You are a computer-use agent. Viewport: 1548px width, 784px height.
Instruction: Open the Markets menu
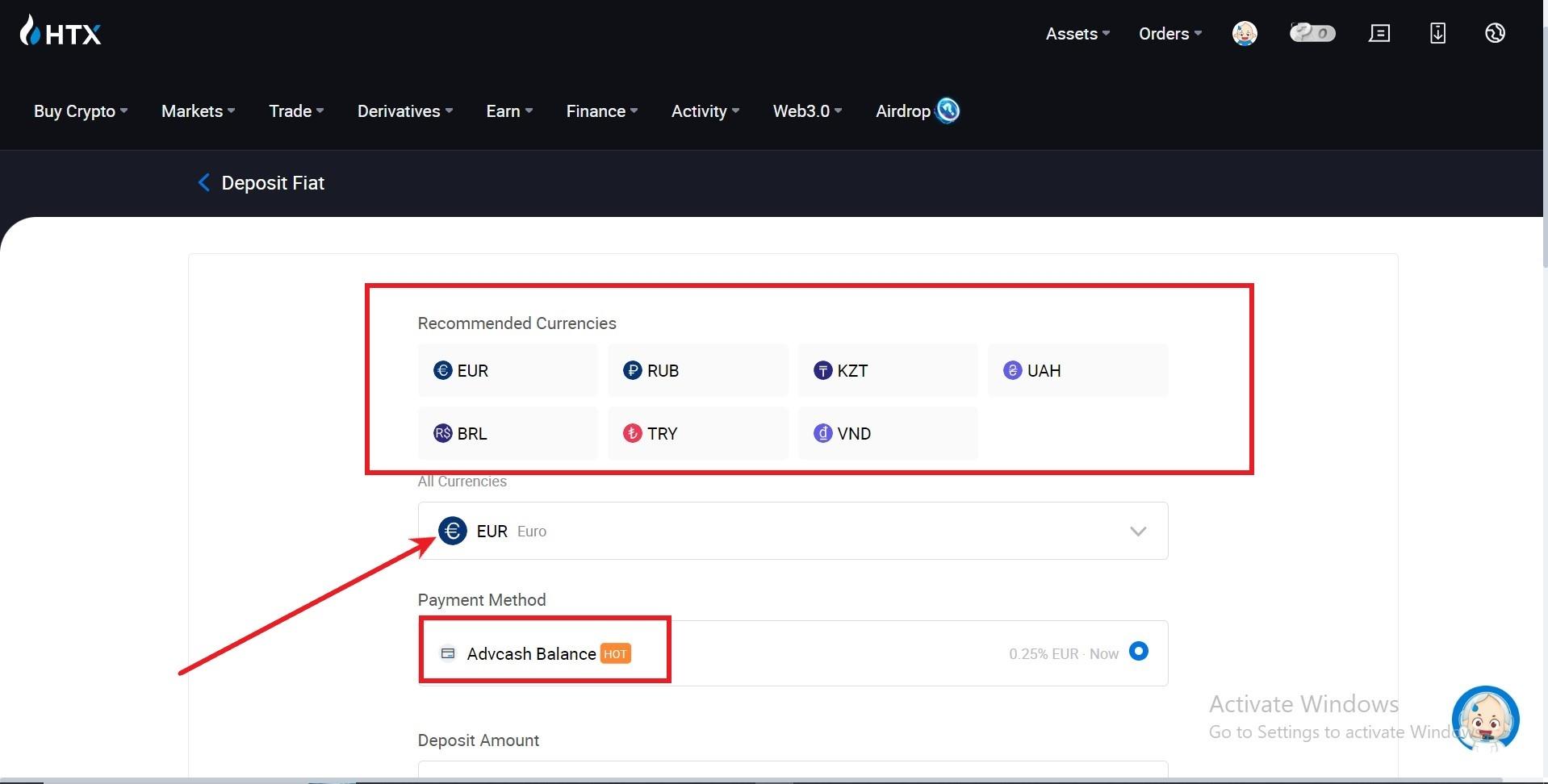(198, 111)
